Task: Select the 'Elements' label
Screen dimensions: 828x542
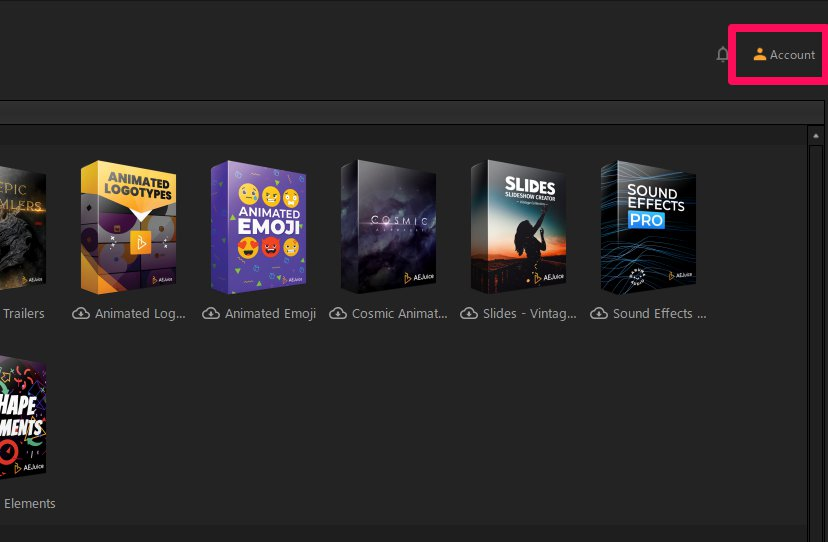Action: [29, 504]
